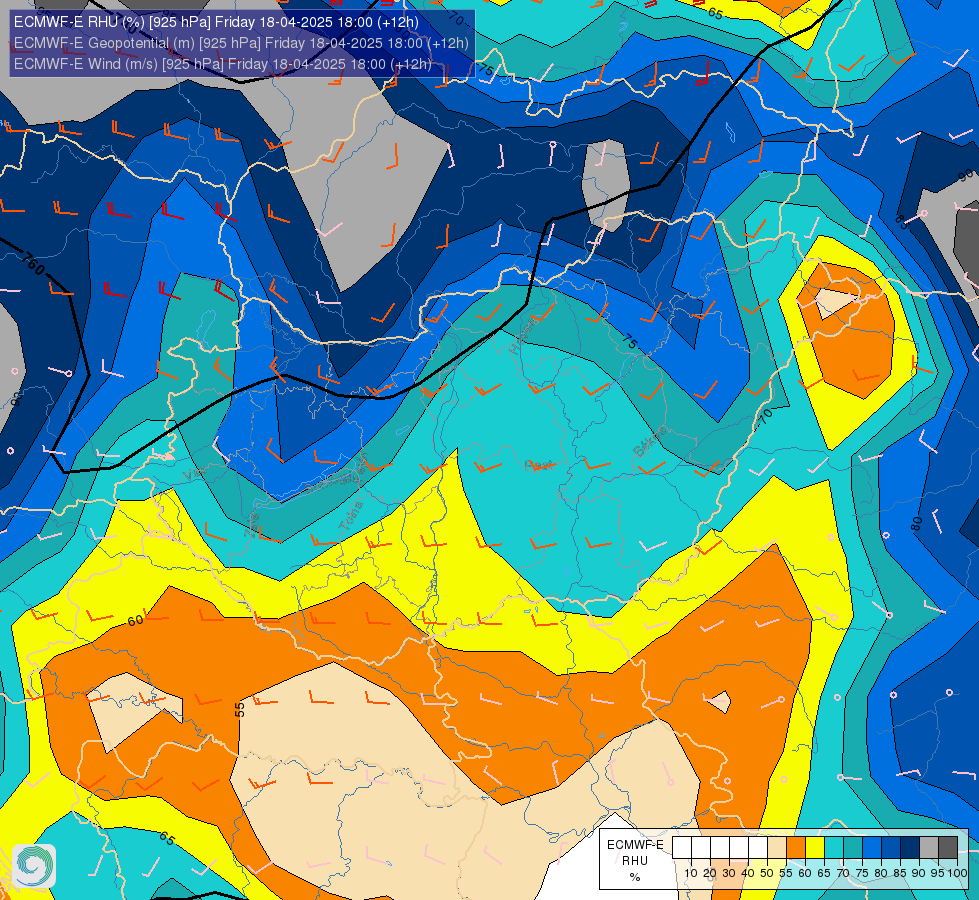The image size is (979, 900).
Task: Click the bright blue 75–80% legend swatch
Action: coord(872,847)
